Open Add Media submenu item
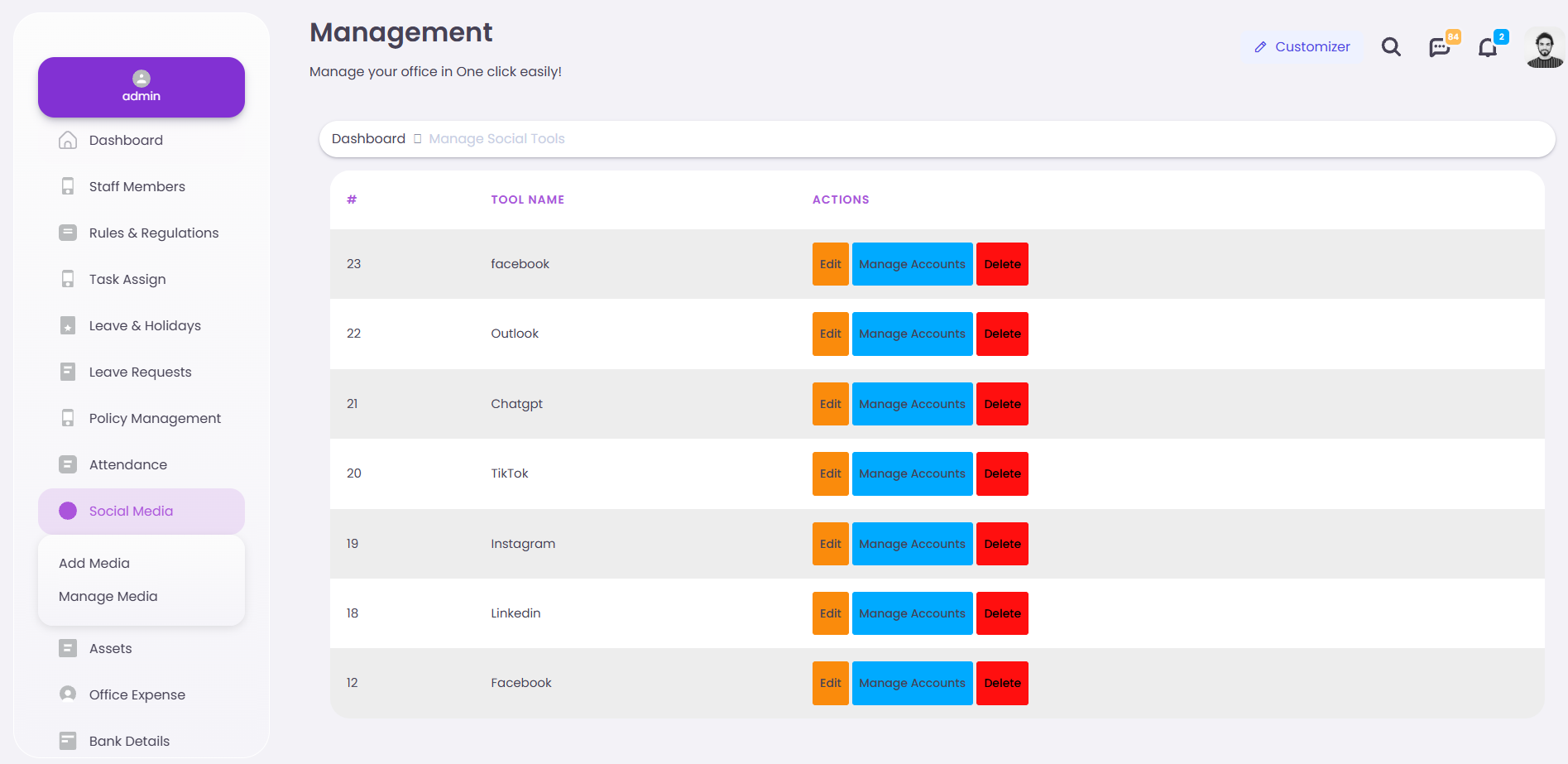Viewport: 1568px width, 764px height. (x=94, y=563)
